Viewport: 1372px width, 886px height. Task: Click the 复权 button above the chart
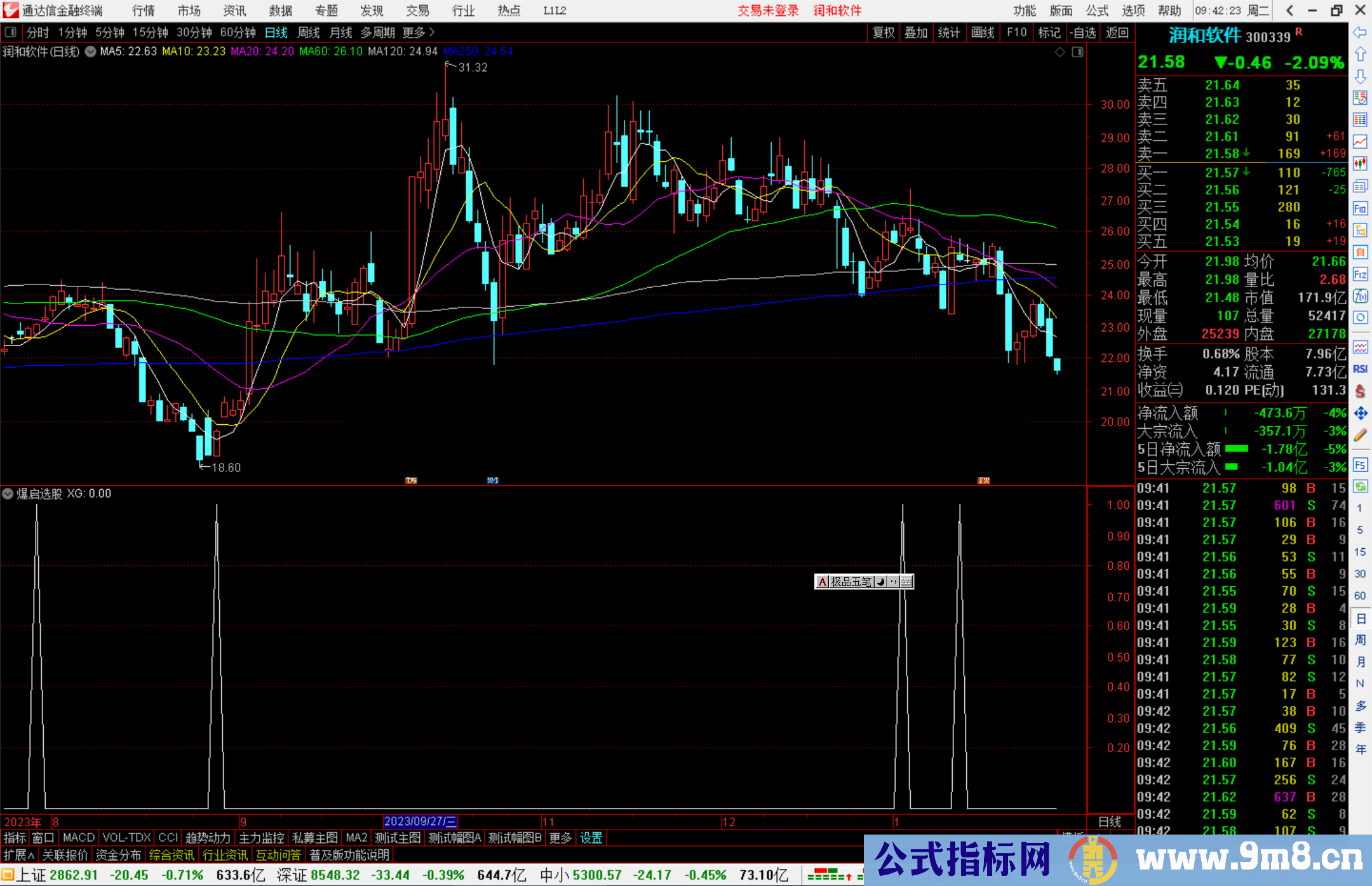(x=884, y=32)
